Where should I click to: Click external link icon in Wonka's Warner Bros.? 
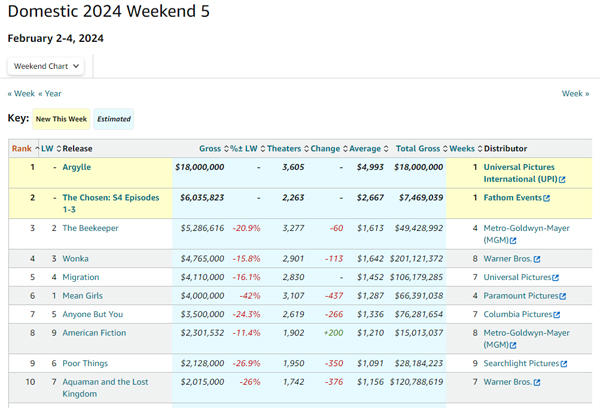537,259
